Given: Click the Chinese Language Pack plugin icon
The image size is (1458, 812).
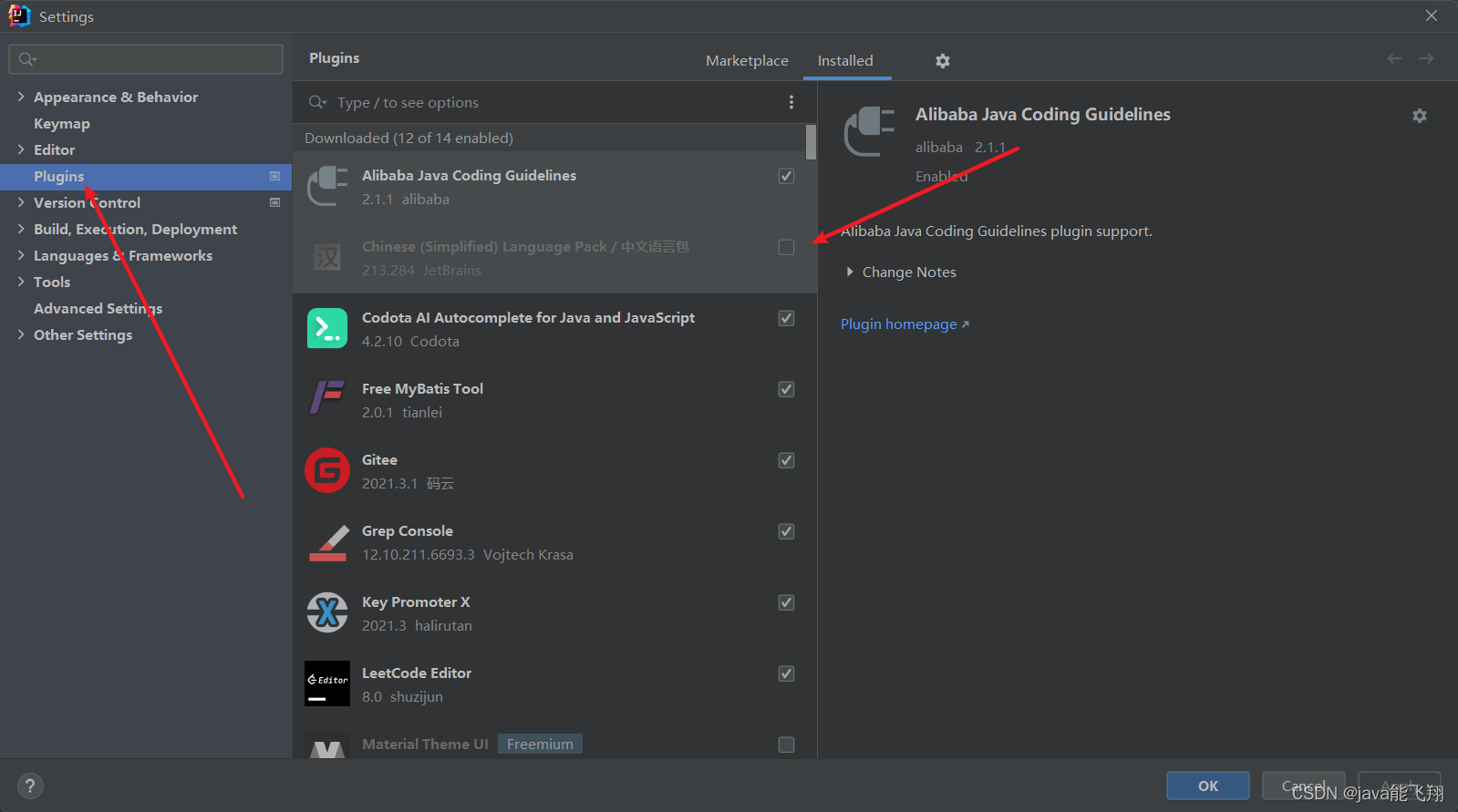Looking at the screenshot, I should (327, 257).
